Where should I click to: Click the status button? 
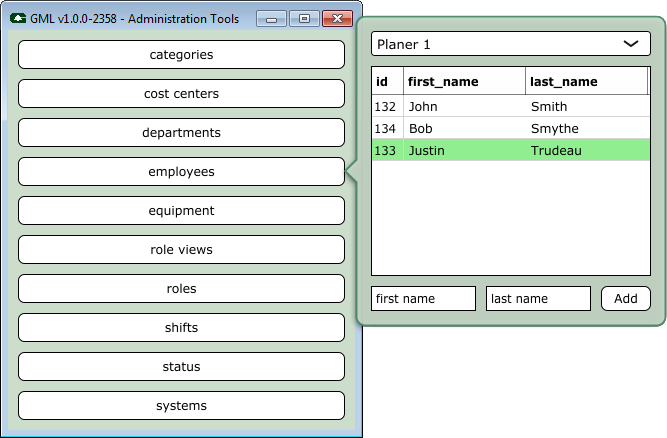click(181, 367)
